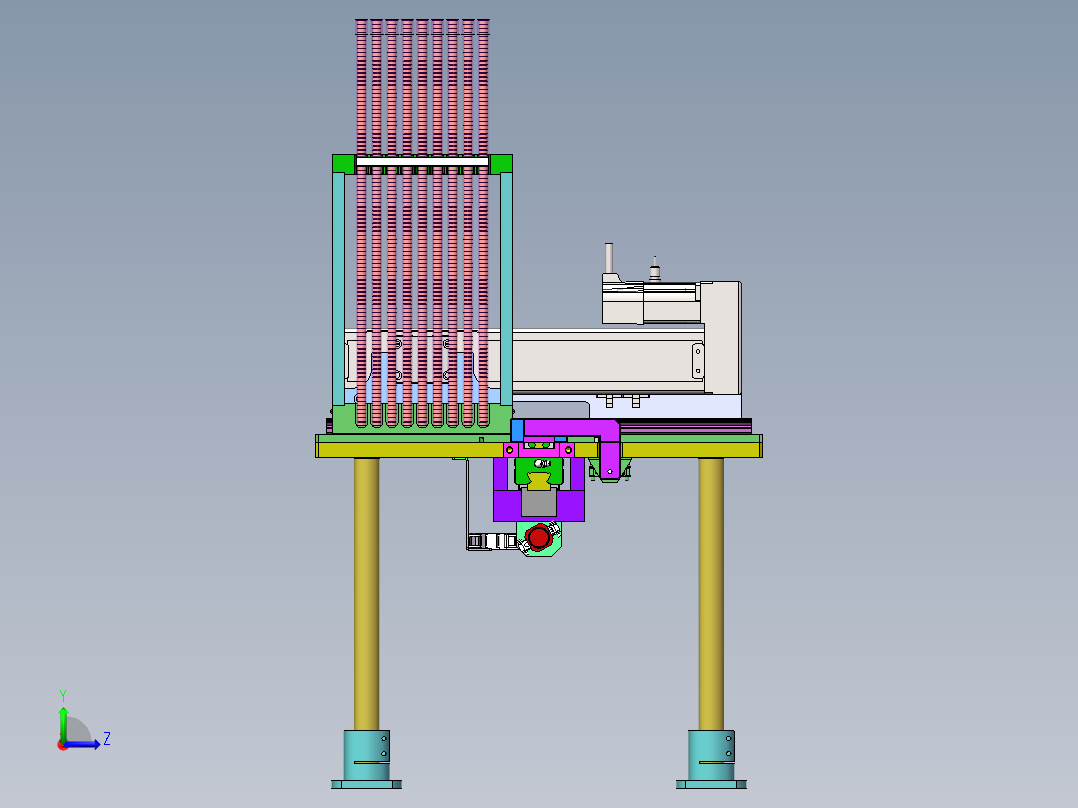The height and width of the screenshot is (808, 1078).
Task: Pick the small blue block beside magenta bracket
Action: coord(517,430)
